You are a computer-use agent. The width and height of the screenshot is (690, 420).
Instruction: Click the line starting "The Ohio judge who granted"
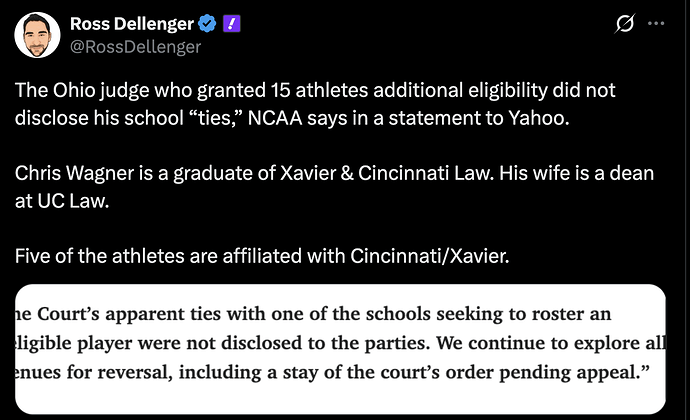pyautogui.click(x=315, y=90)
